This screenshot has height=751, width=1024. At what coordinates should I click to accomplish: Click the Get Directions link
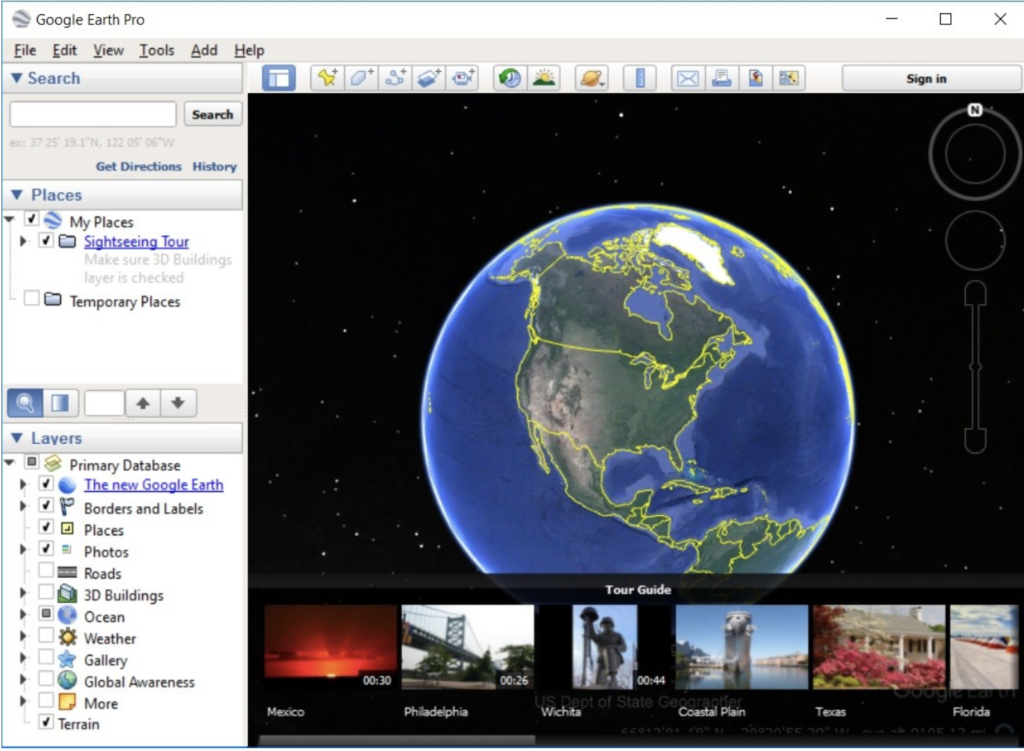[x=138, y=166]
